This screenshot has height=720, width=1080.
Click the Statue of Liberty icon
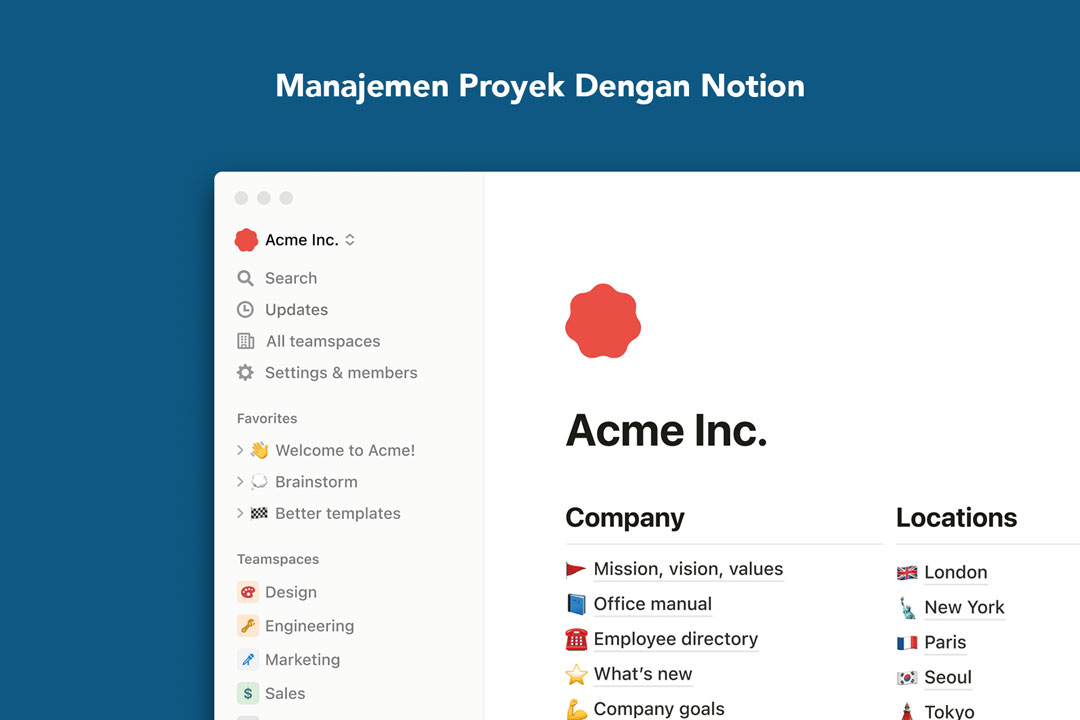[x=908, y=608]
